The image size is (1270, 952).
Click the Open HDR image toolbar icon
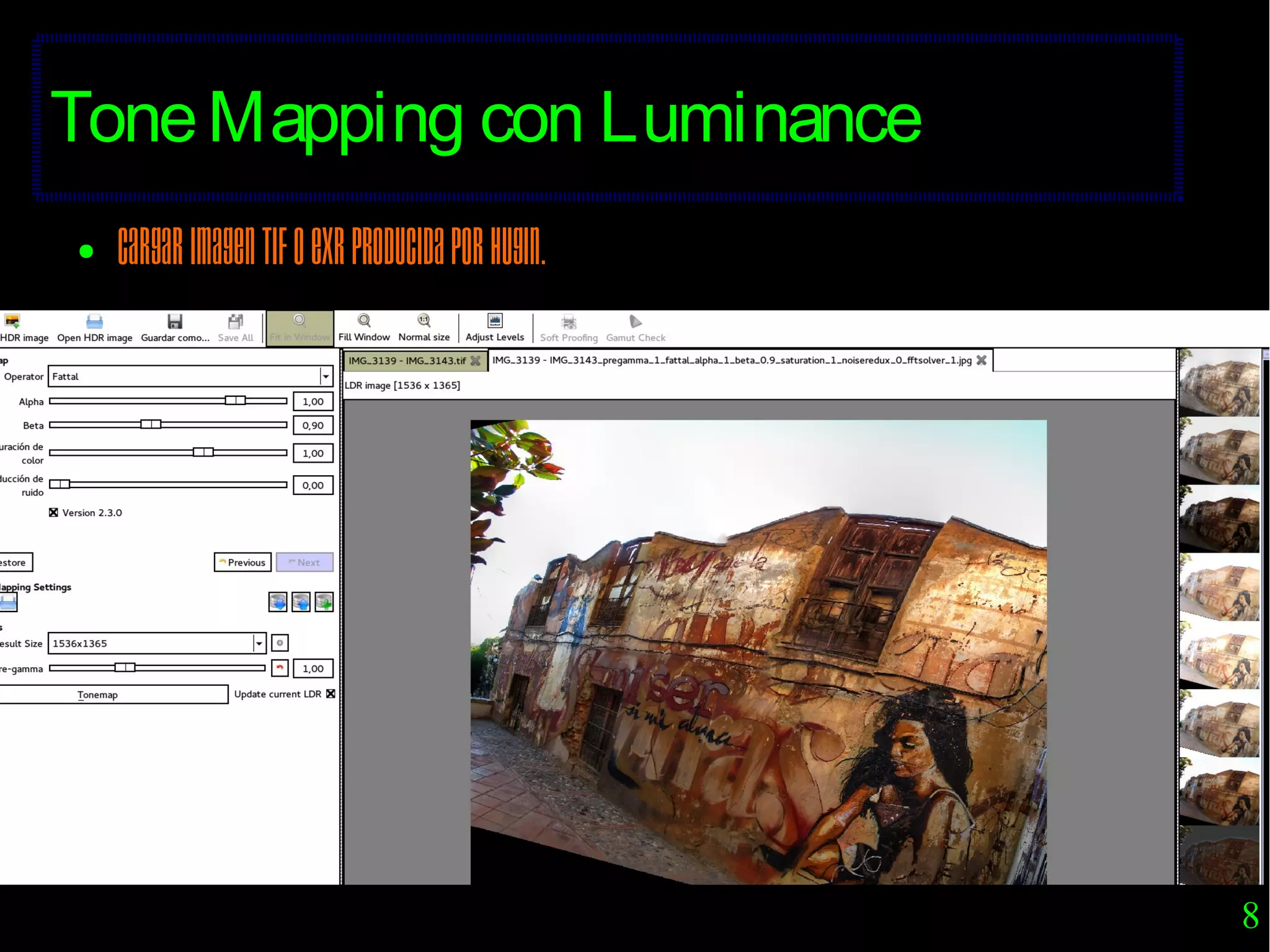point(94,321)
